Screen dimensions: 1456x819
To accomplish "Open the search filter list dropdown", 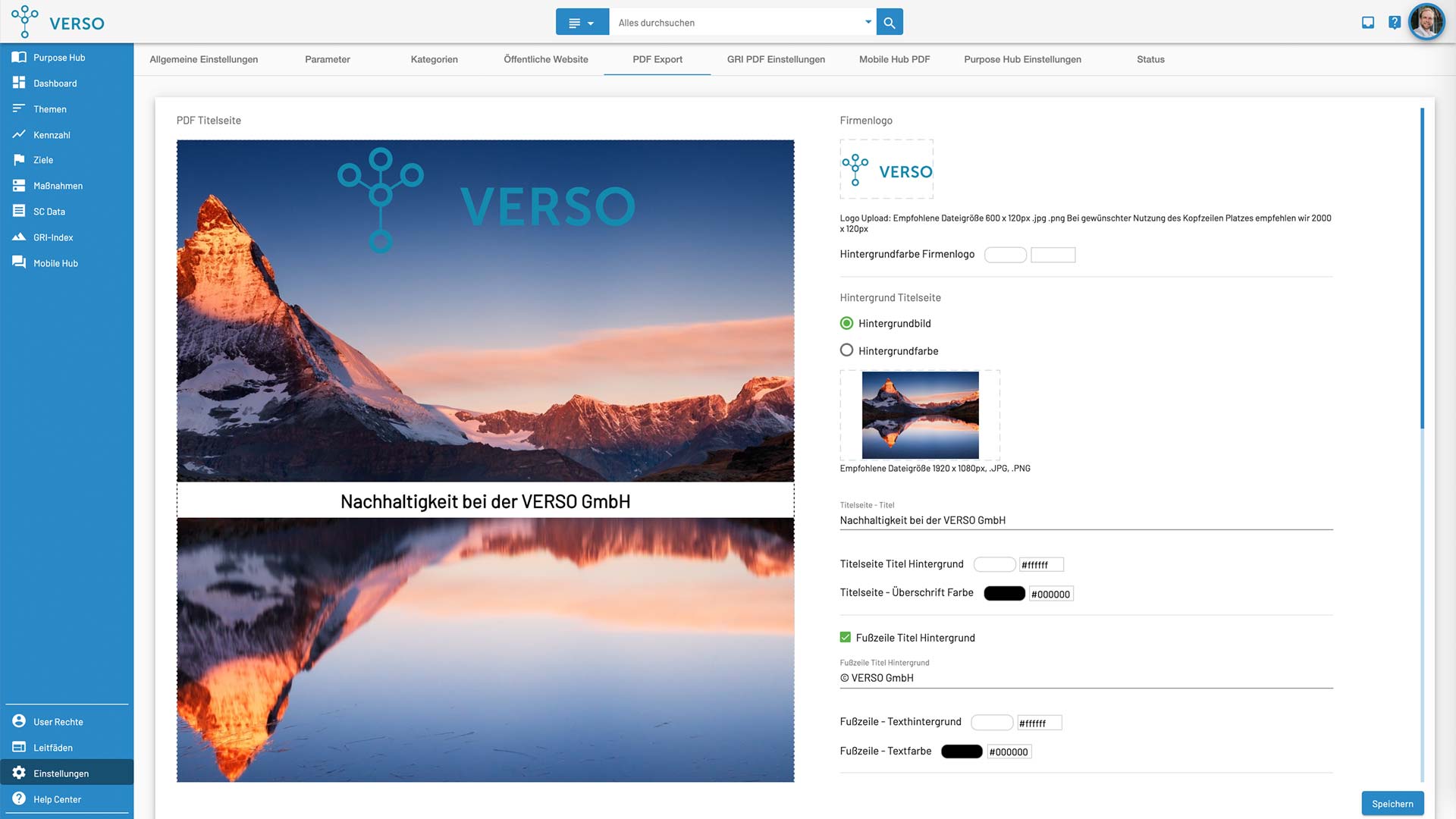I will pos(582,23).
